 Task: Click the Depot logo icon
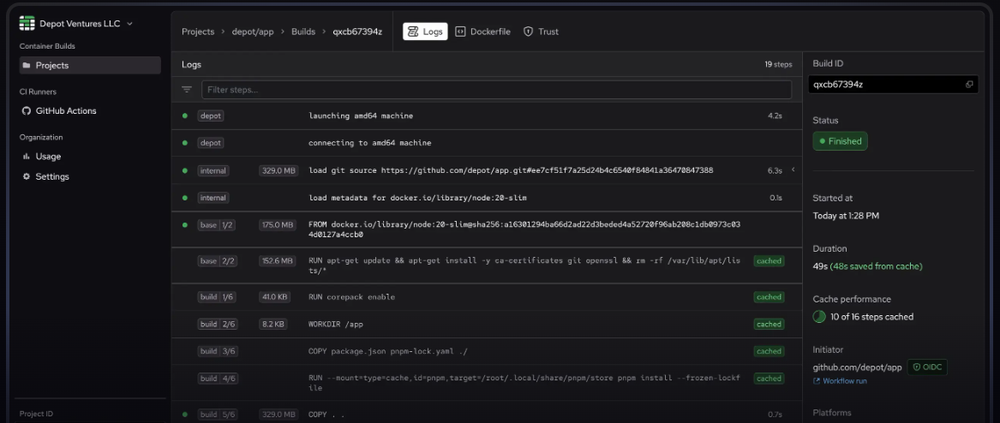(27, 24)
